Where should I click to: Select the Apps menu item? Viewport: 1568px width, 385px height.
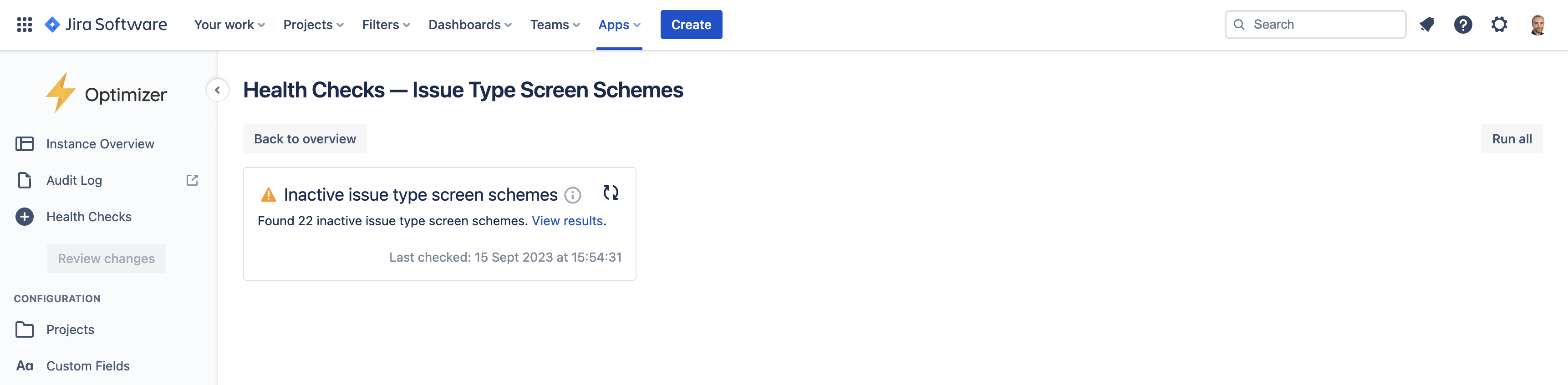(x=618, y=24)
